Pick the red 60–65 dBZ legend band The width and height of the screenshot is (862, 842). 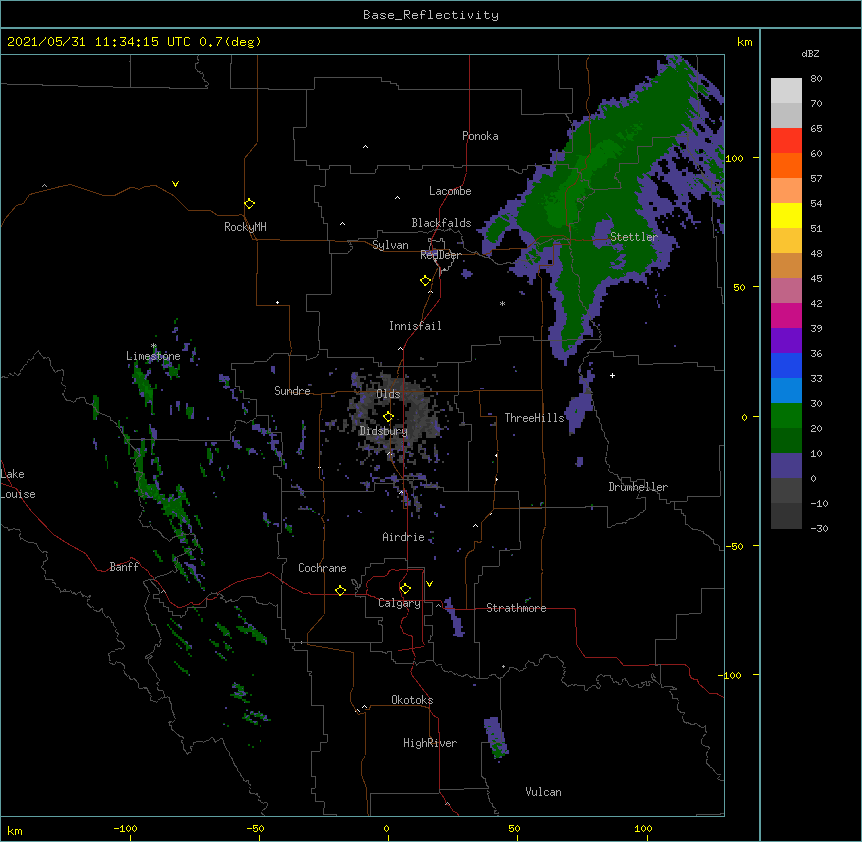[786, 141]
